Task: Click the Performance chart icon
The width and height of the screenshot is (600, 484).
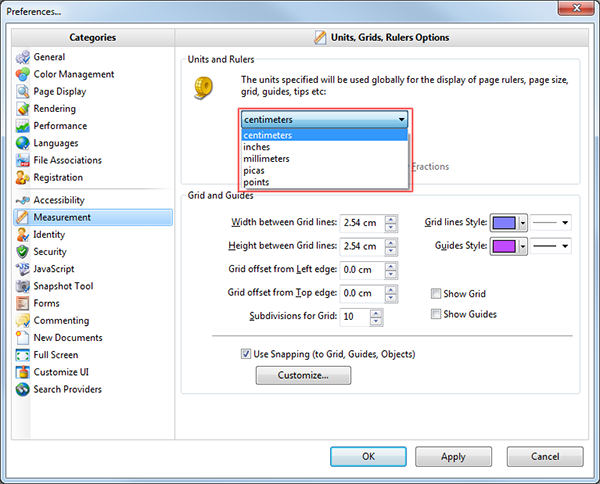Action: tap(23, 126)
